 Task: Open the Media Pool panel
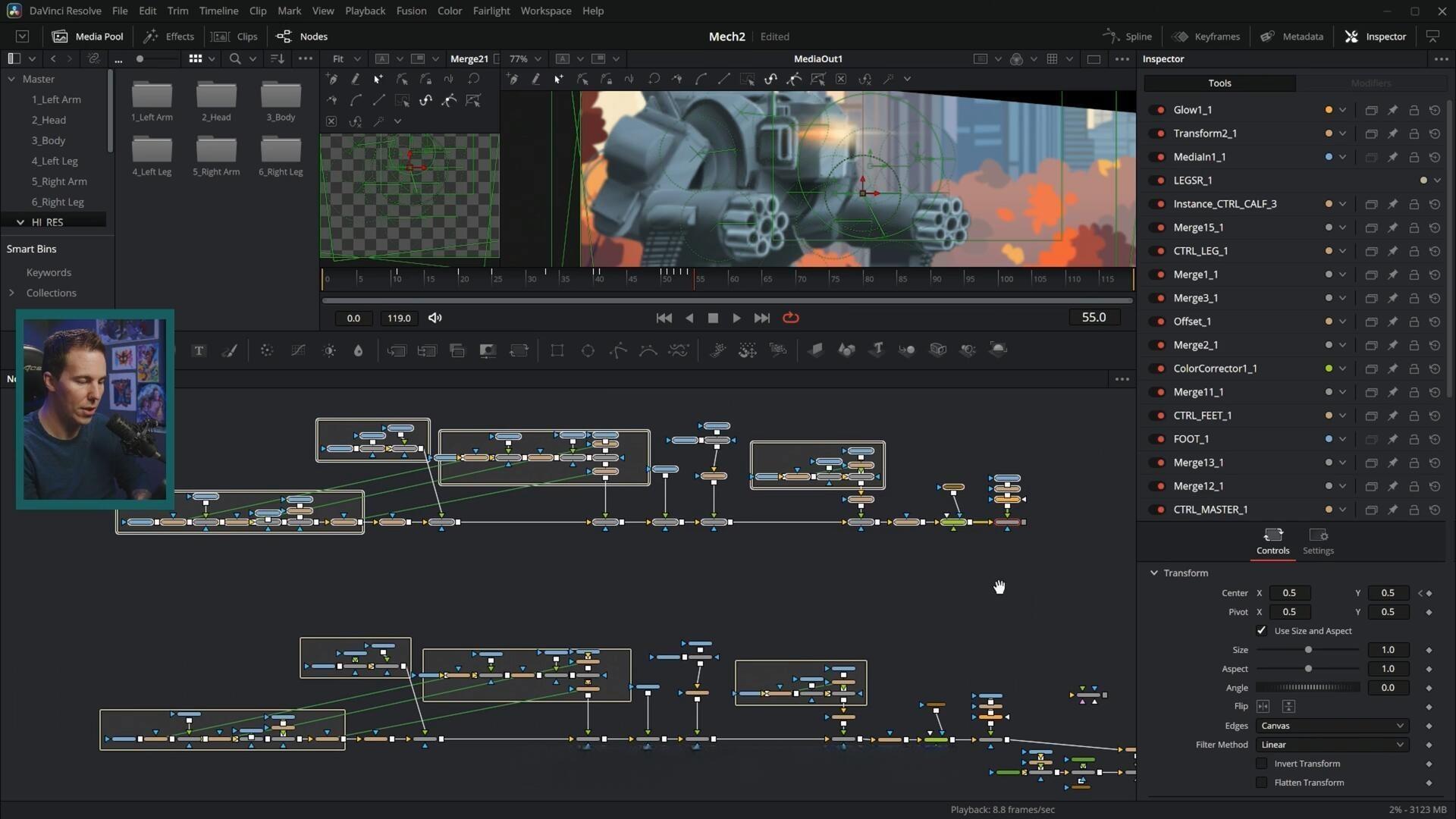[88, 36]
